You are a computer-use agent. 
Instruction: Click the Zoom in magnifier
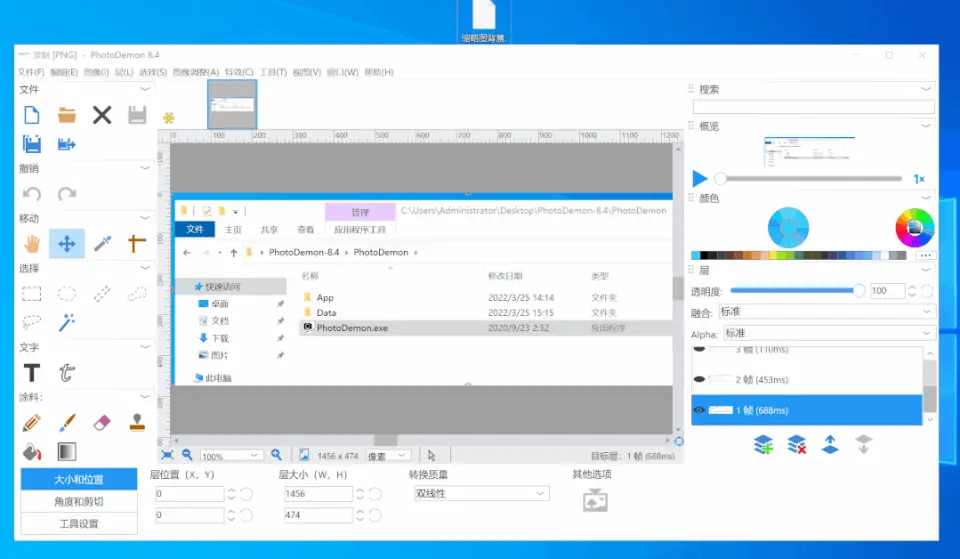(276, 454)
